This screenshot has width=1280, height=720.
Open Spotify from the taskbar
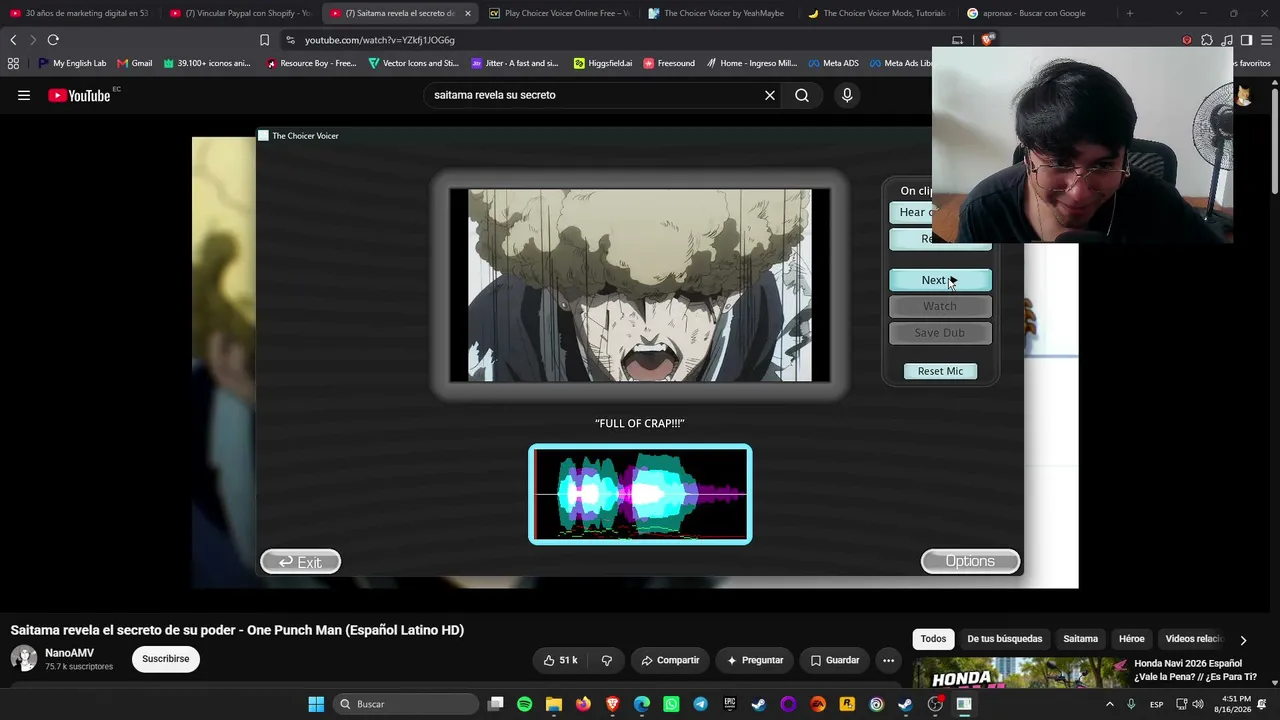(x=525, y=704)
